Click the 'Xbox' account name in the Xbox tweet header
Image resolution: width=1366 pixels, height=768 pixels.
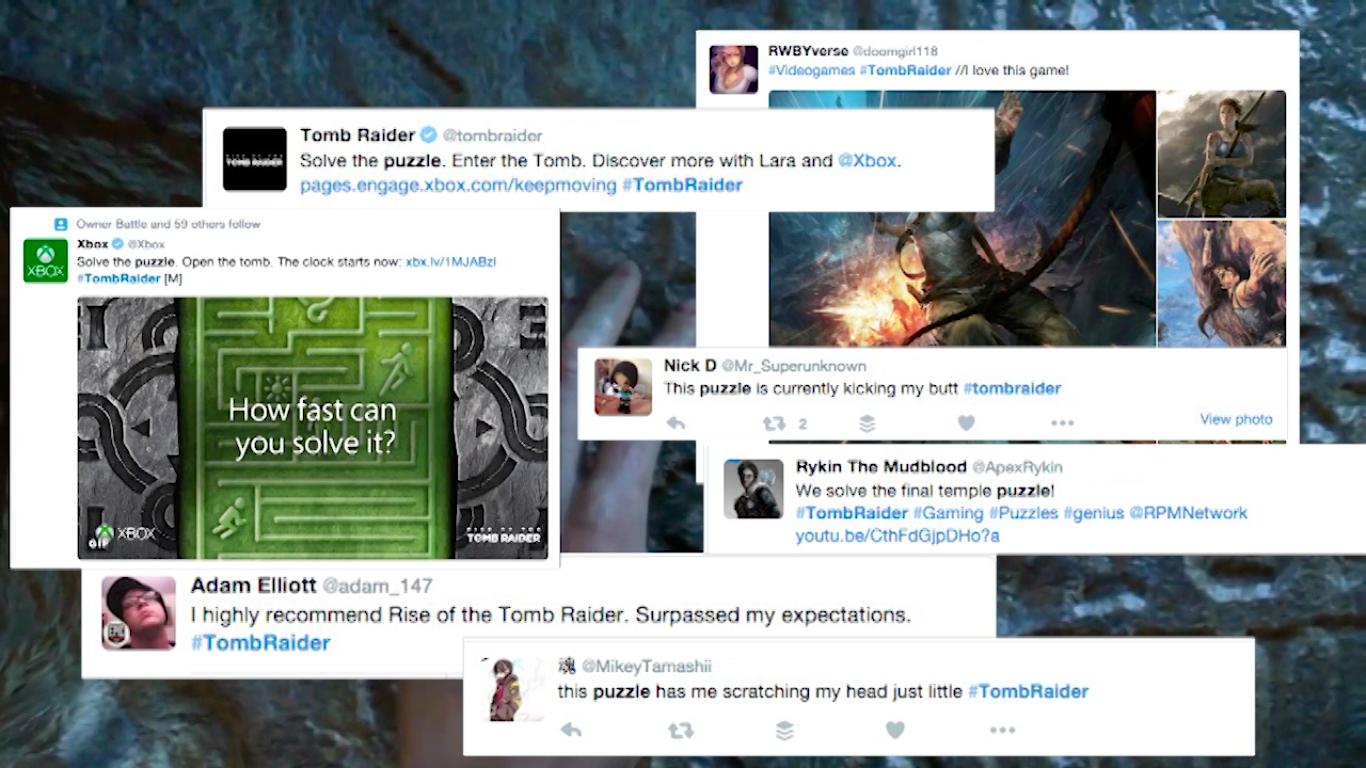click(x=93, y=244)
